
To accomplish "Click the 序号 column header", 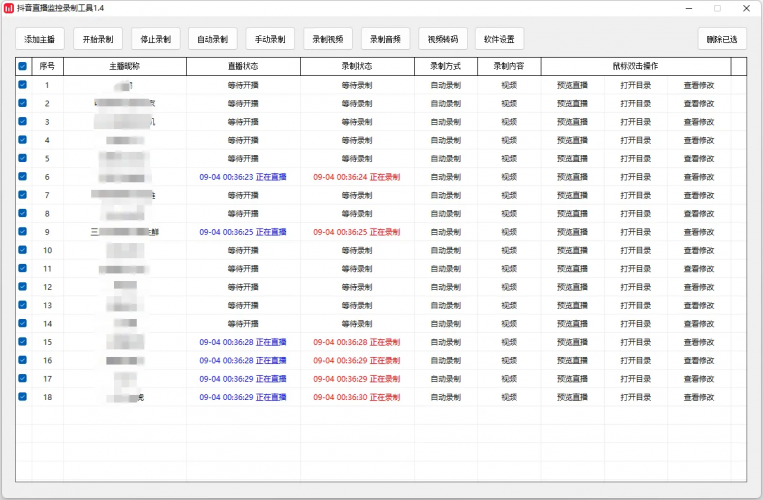I will pyautogui.click(x=47, y=66).
